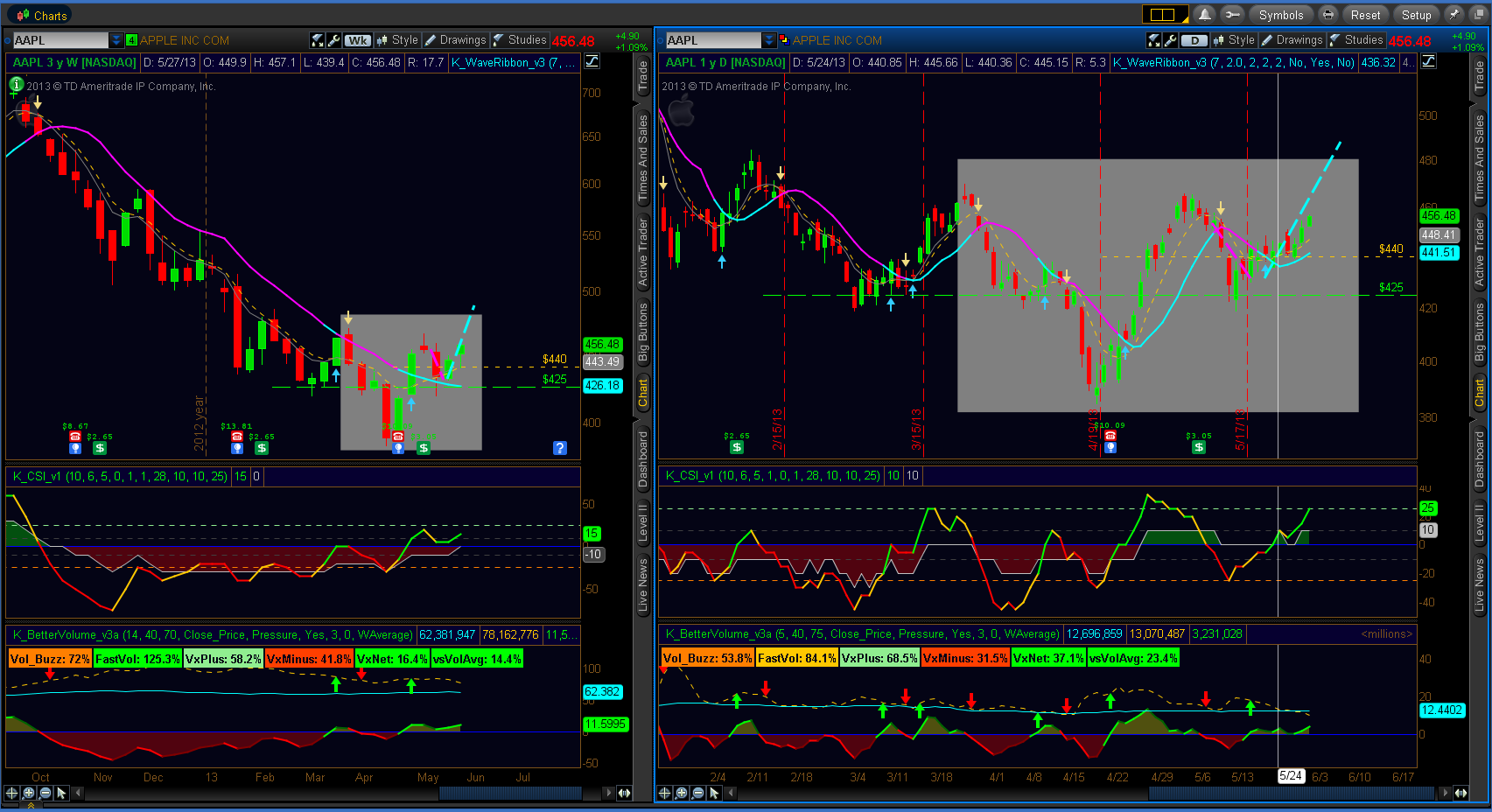This screenshot has height=812, width=1492.
Task: Open right chart settings wrench icon
Action: [x=1170, y=40]
